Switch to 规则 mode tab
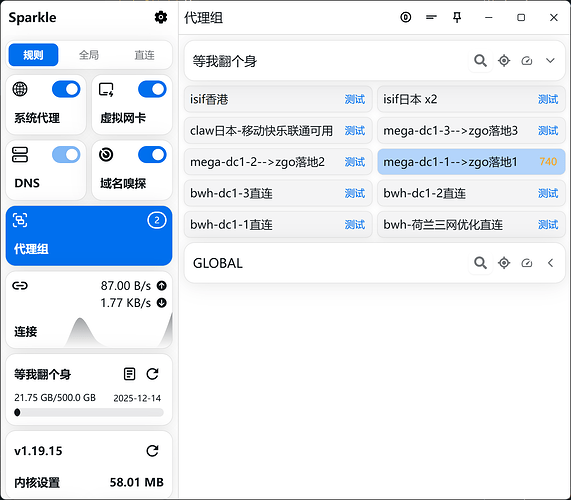The height and width of the screenshot is (500, 571). click(x=33, y=55)
